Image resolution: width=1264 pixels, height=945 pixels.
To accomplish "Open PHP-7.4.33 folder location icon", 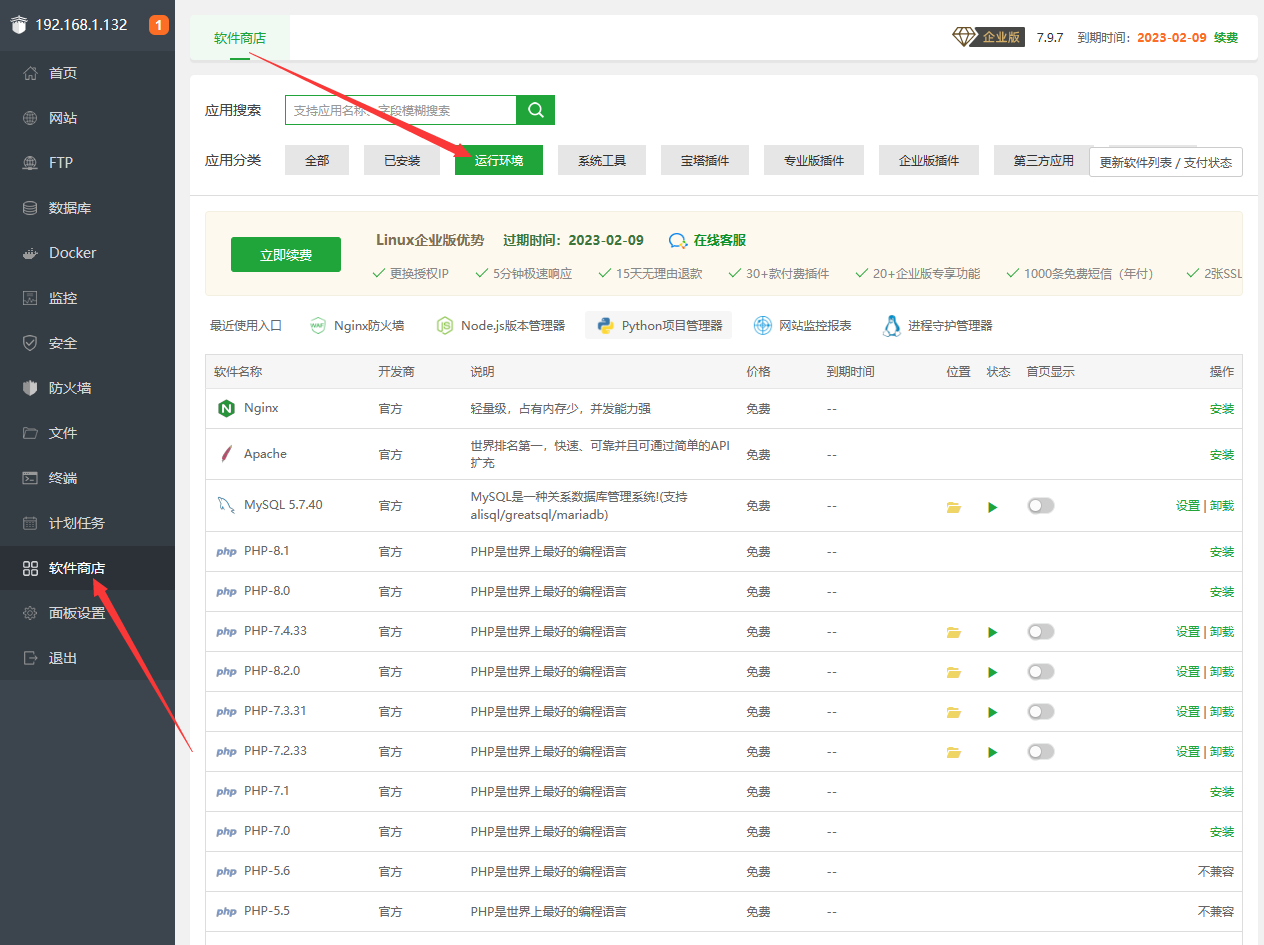I will pyautogui.click(x=954, y=632).
